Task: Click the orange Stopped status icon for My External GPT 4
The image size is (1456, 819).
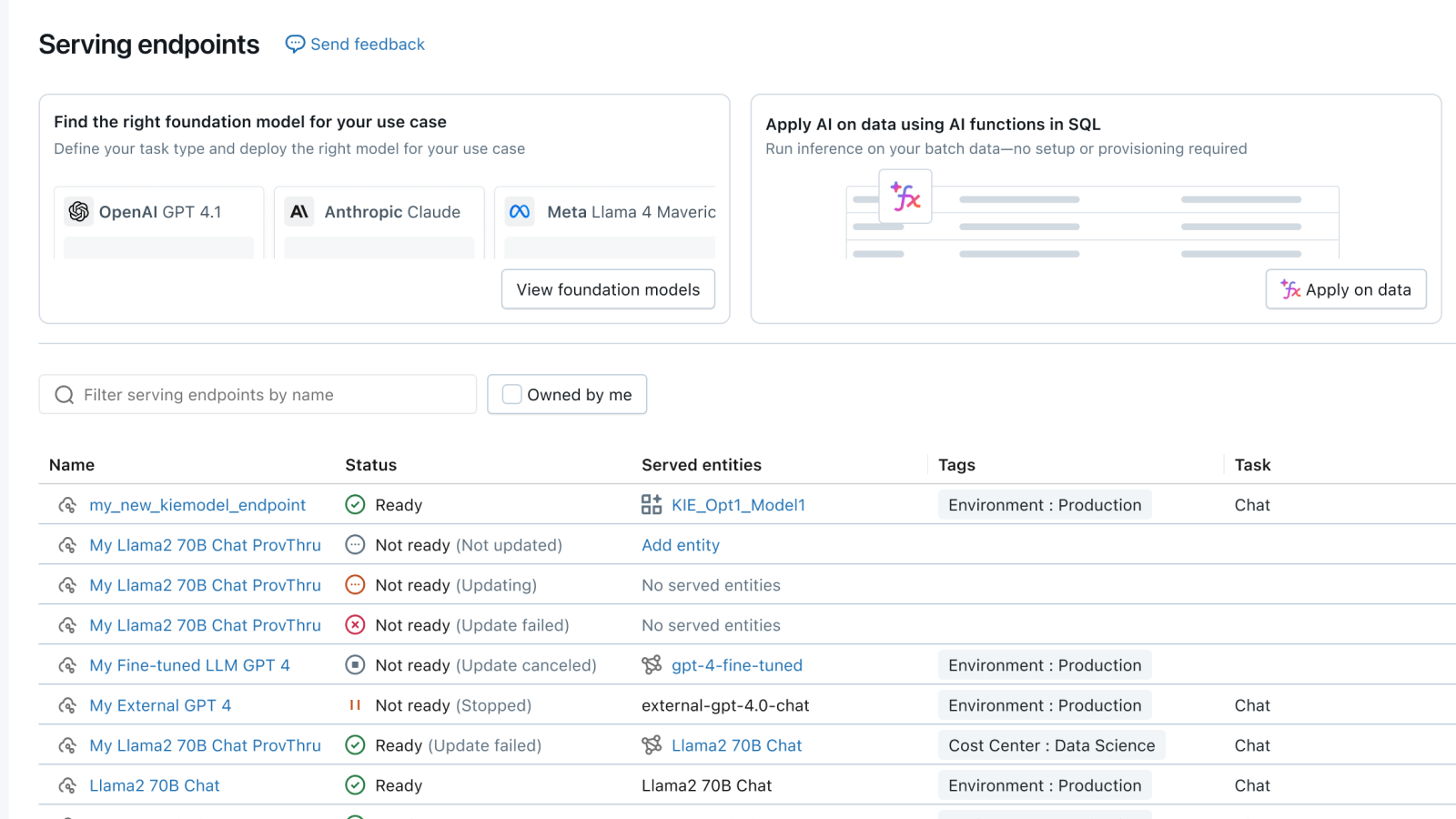Action: tap(355, 704)
